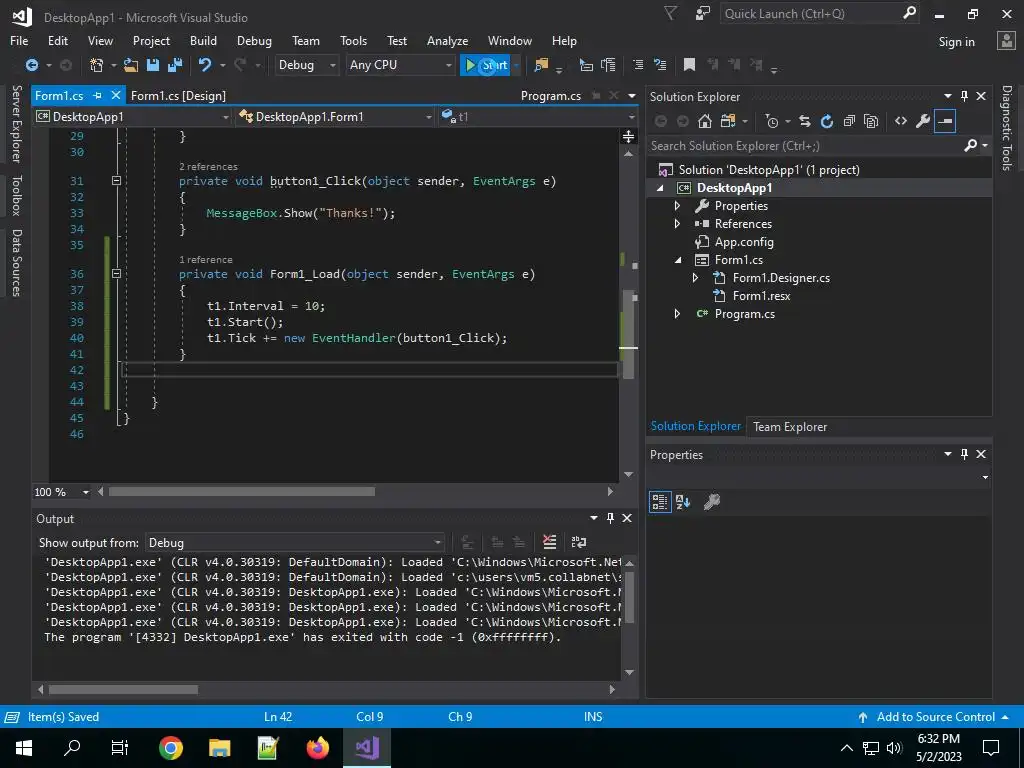Open Diagnostic Tools side tab
The width and height of the screenshot is (1024, 768).
pyautogui.click(x=1006, y=127)
